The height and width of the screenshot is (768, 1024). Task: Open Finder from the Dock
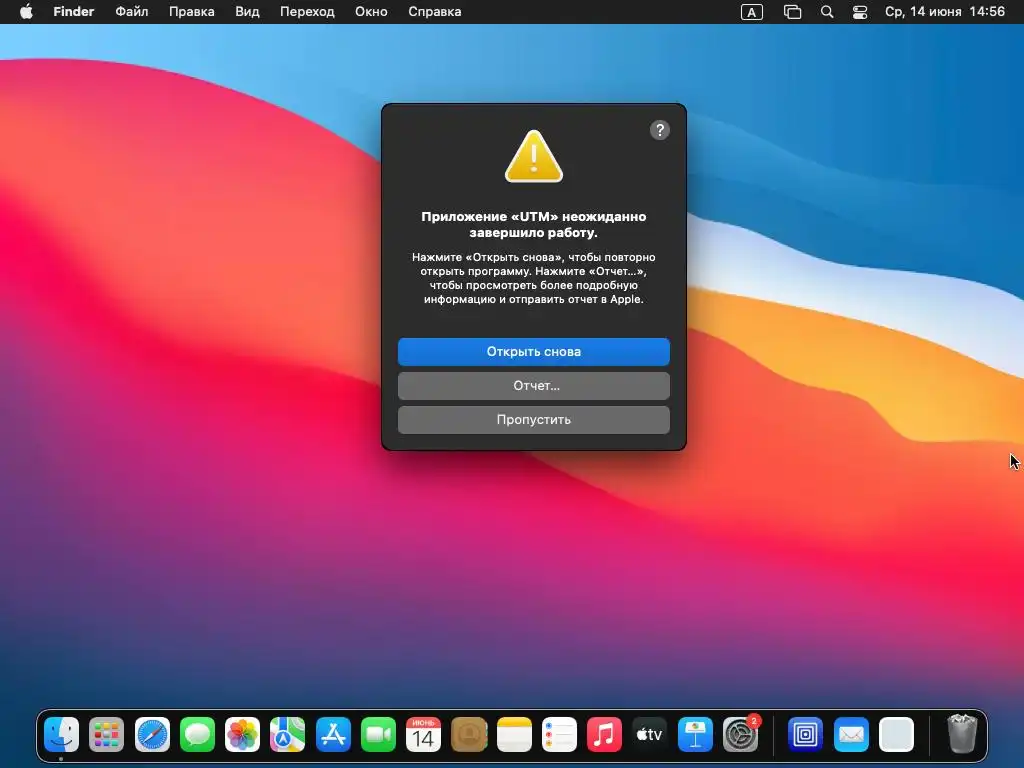[61, 734]
